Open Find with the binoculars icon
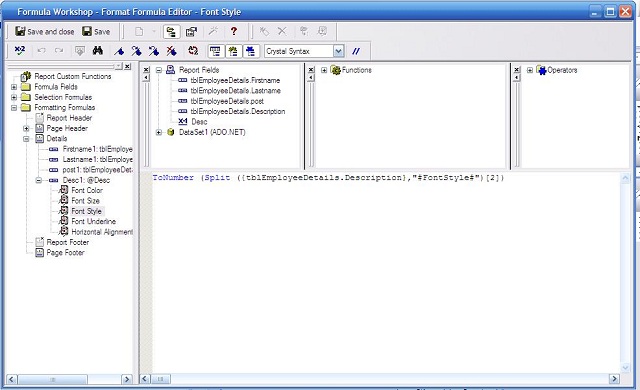Image resolution: width=640 pixels, height=390 pixels. pyautogui.click(x=98, y=51)
